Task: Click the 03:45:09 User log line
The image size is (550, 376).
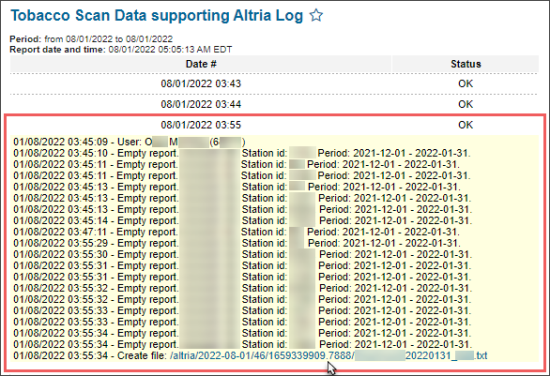Action: (x=129, y=142)
